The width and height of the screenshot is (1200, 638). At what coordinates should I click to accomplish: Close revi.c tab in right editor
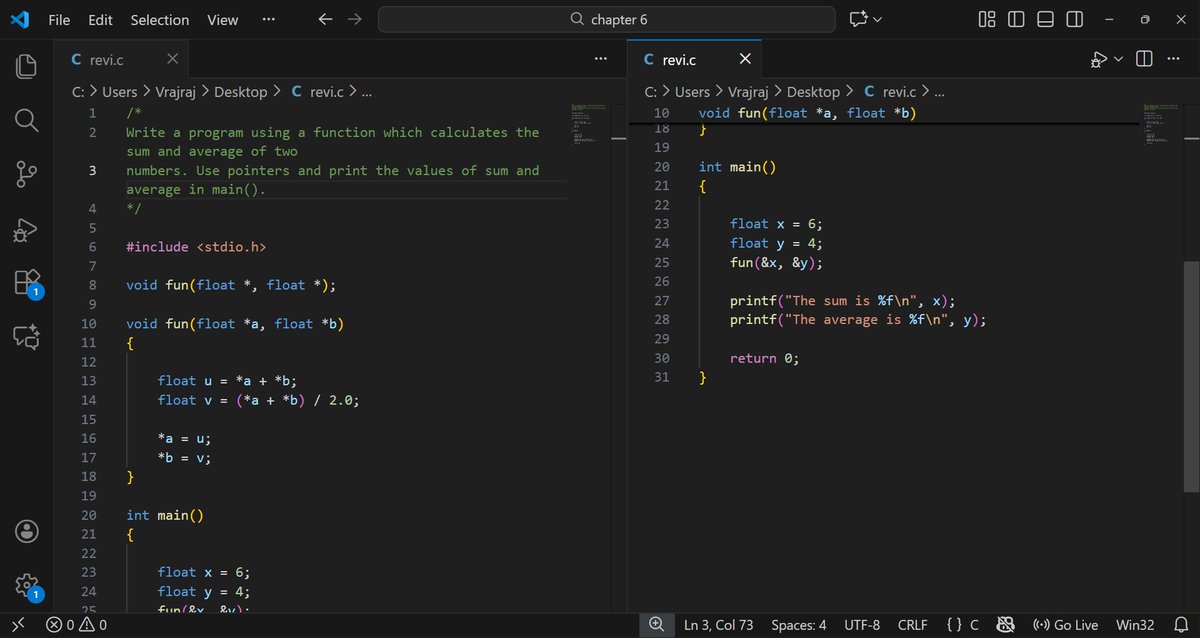click(744, 60)
